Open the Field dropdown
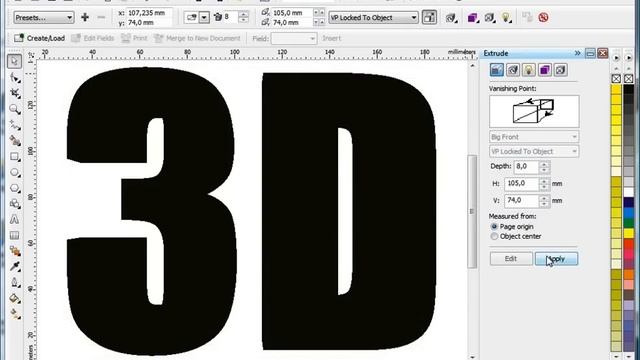 click(294, 38)
